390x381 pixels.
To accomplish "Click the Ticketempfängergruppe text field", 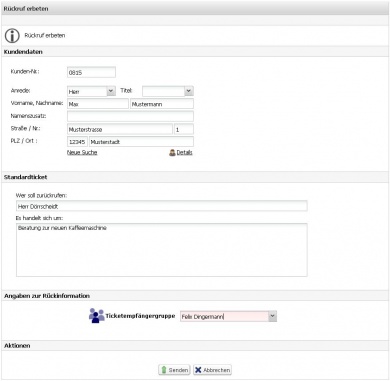I will pyautogui.click(x=224, y=316).
